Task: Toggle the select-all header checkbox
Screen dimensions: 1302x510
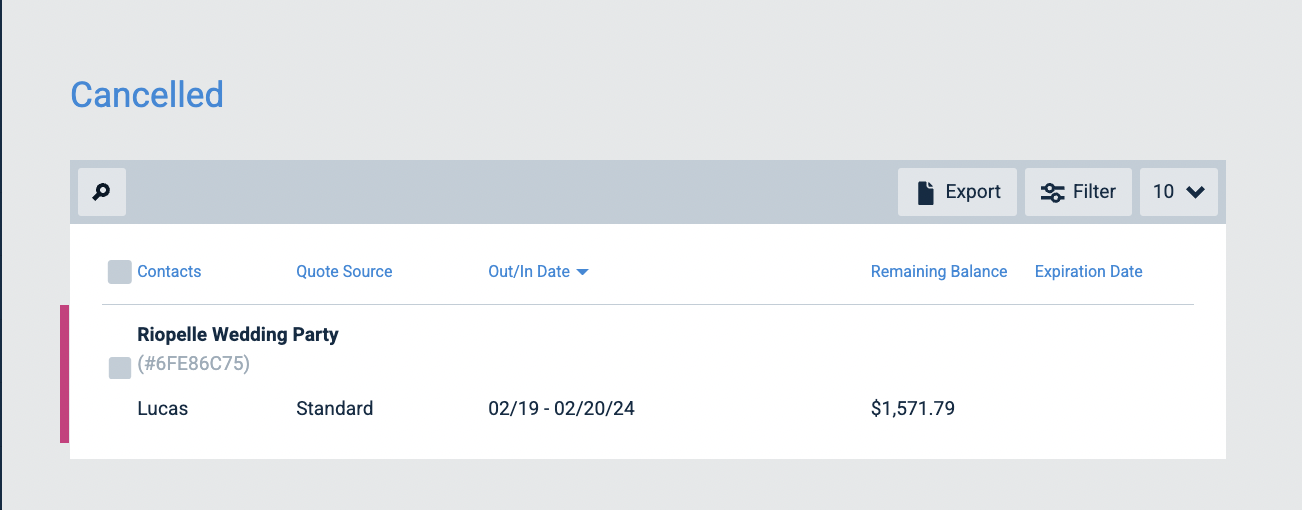Action: (x=120, y=272)
